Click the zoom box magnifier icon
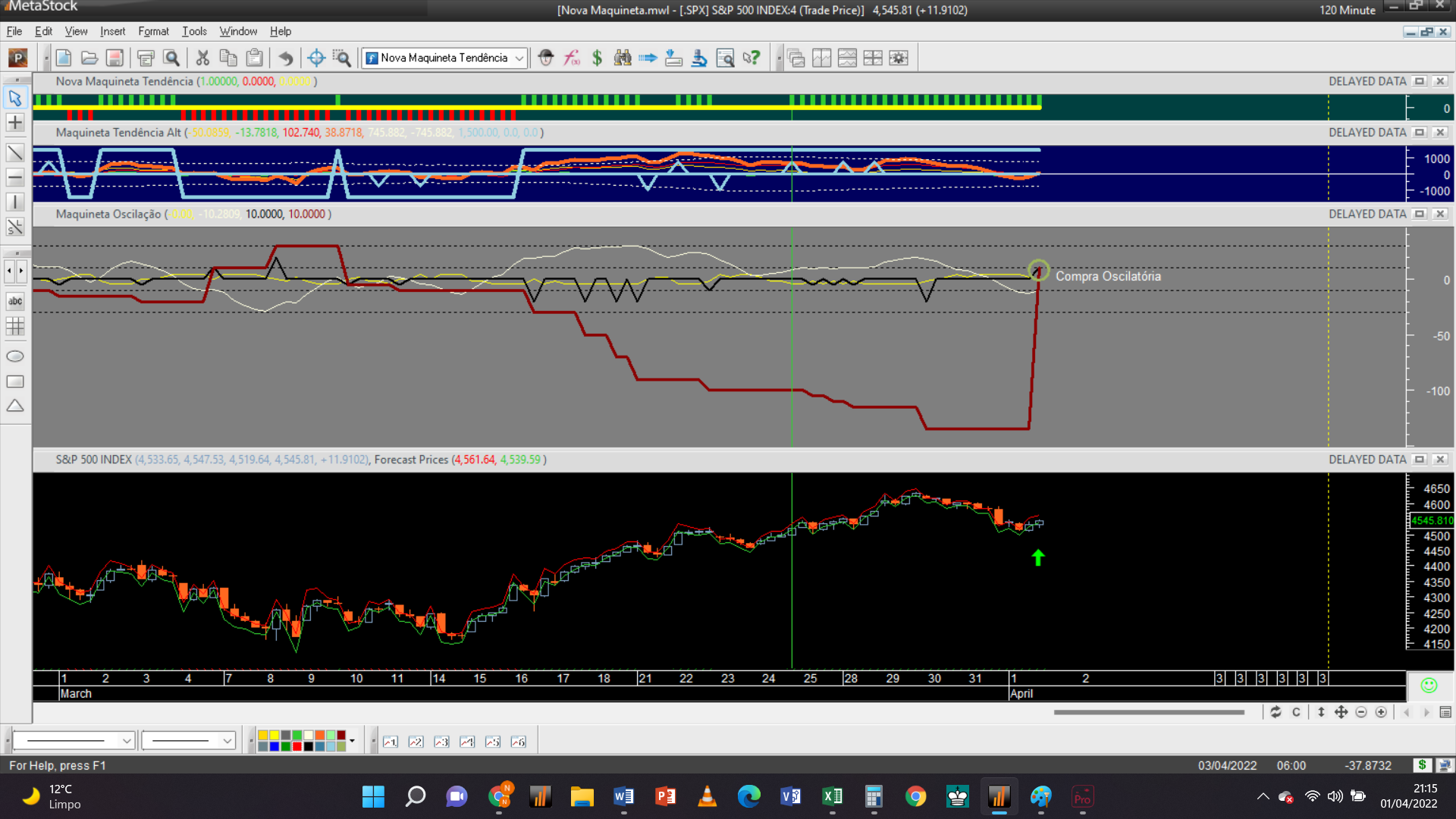 tap(342, 58)
